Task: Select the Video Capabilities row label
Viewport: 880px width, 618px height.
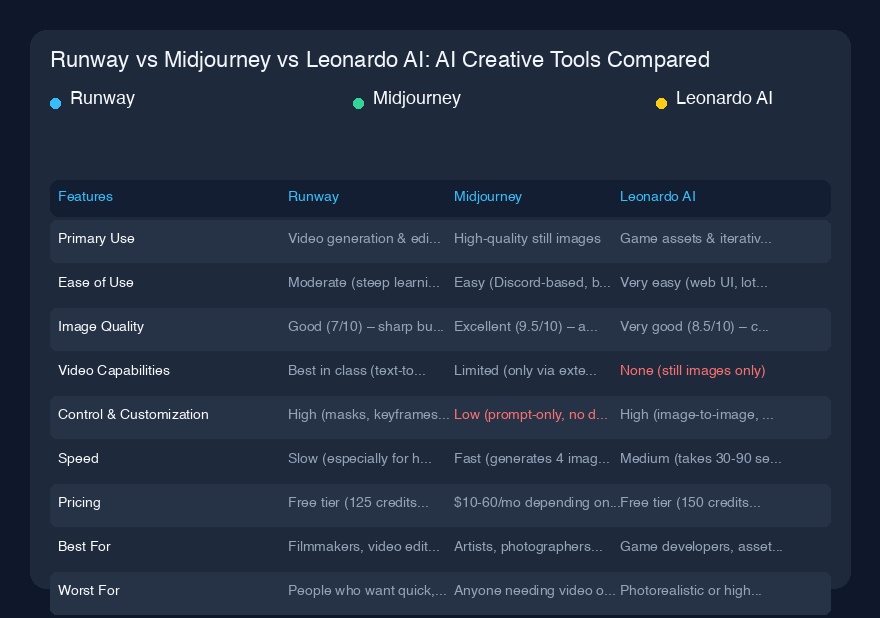Action: tap(114, 370)
